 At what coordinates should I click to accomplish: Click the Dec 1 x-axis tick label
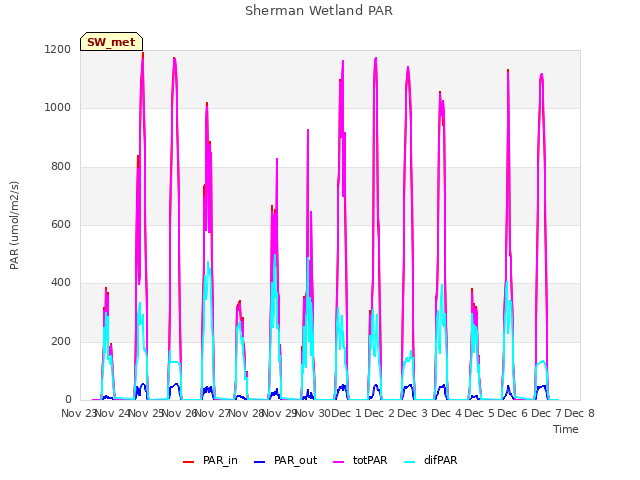(x=346, y=413)
